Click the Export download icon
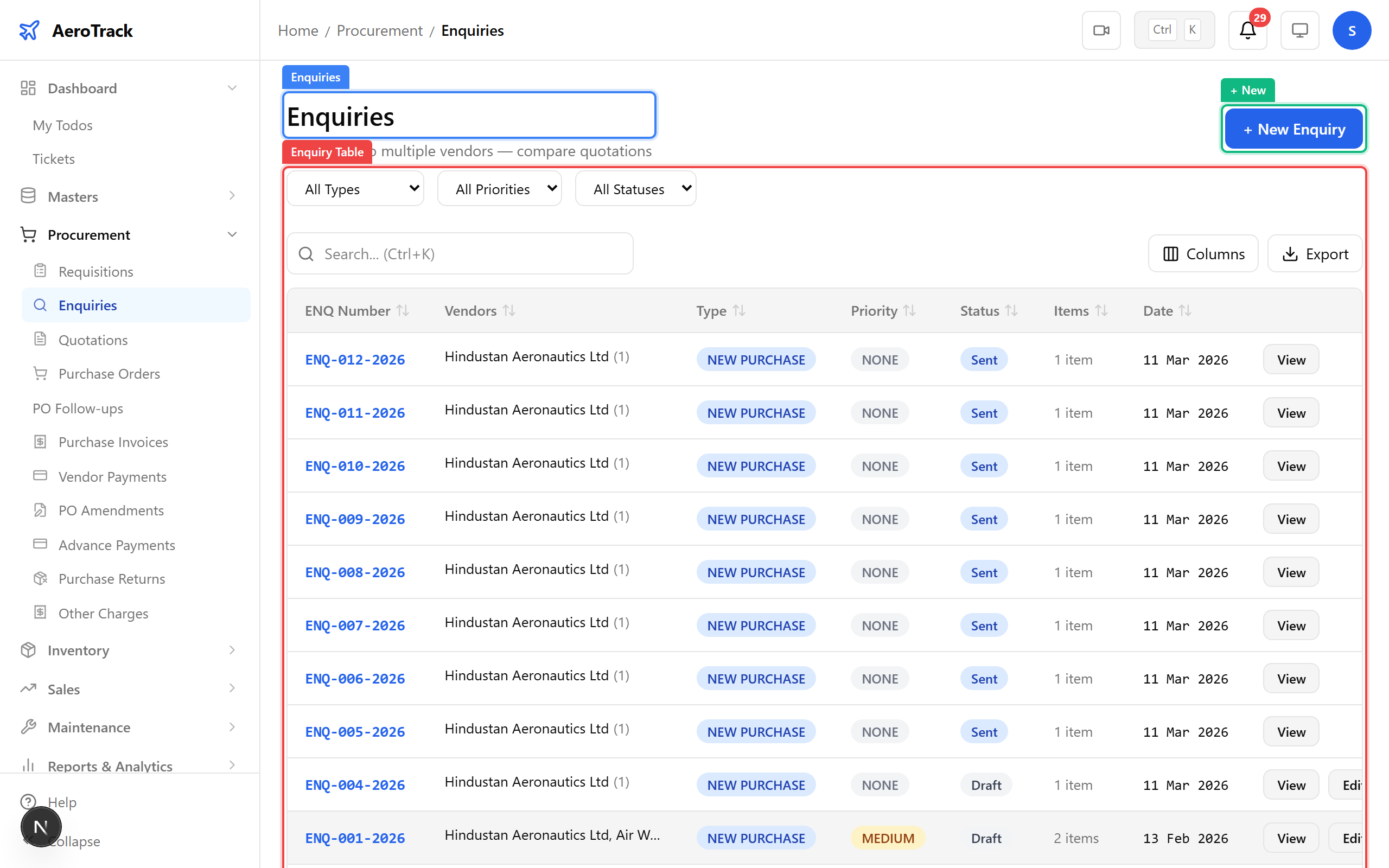This screenshot has width=1389, height=868. pyautogui.click(x=1291, y=253)
